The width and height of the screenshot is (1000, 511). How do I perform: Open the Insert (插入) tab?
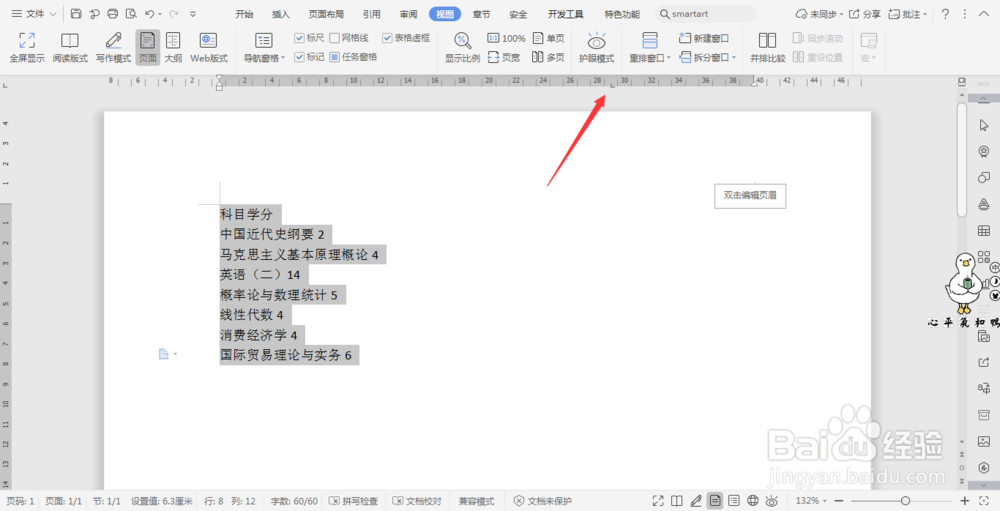[x=281, y=14]
